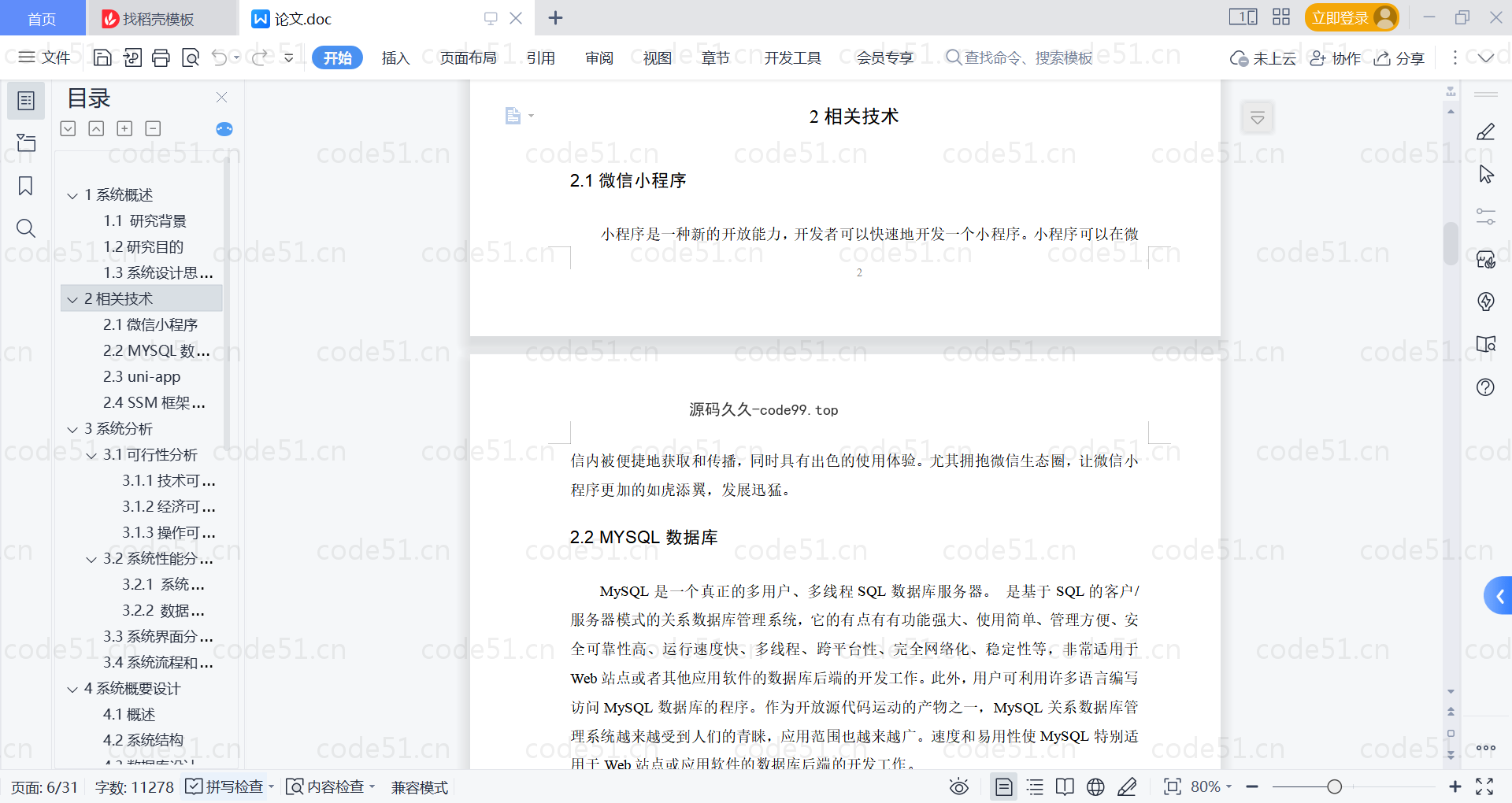Switch to outline view in status bar

click(x=1035, y=786)
